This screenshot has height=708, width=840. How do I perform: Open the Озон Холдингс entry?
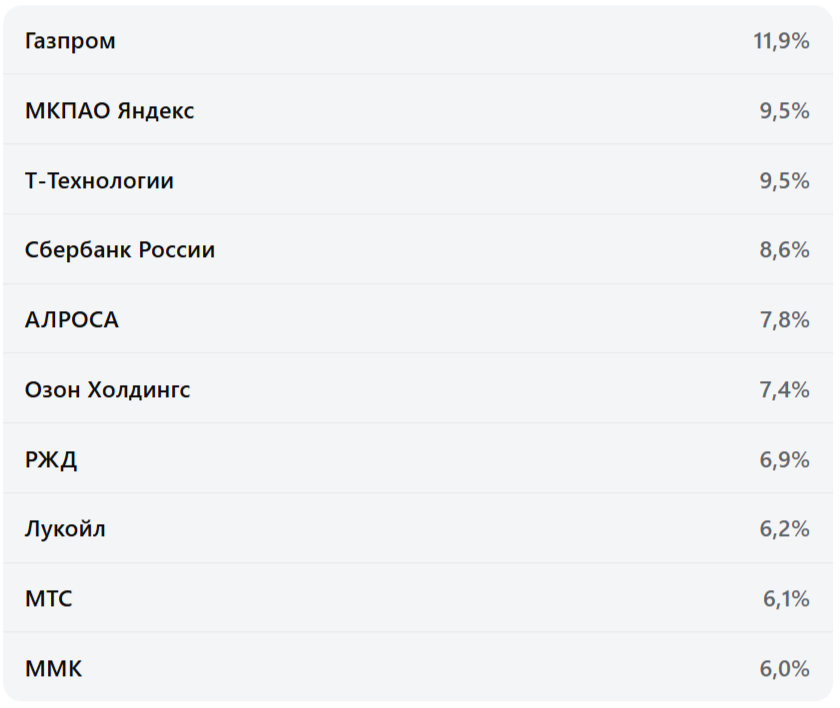tap(107, 390)
